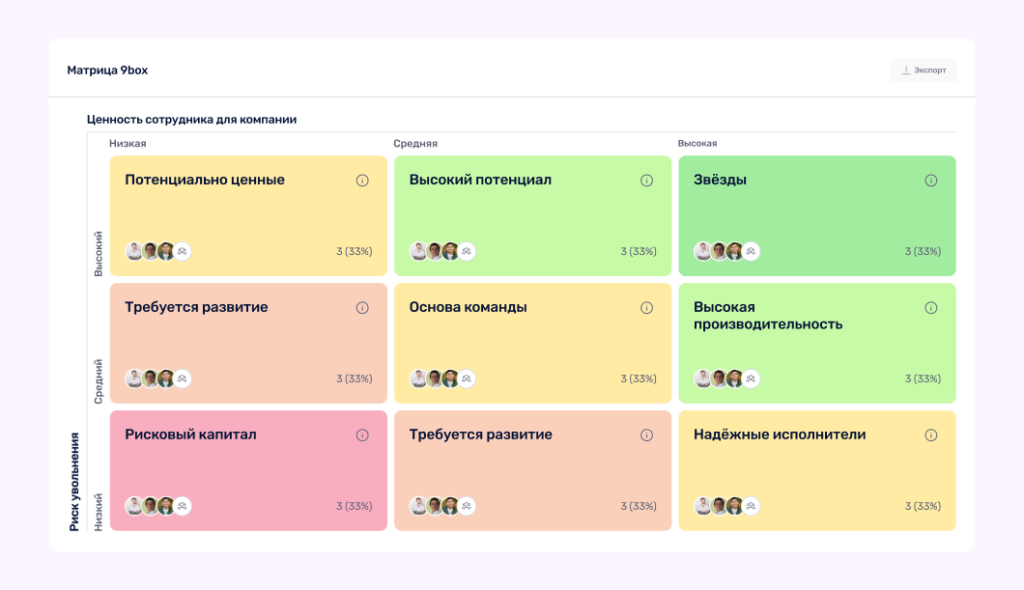The image size is (1024, 590).
Task: Click the Рисковый капитал card title
Action: (x=190, y=435)
